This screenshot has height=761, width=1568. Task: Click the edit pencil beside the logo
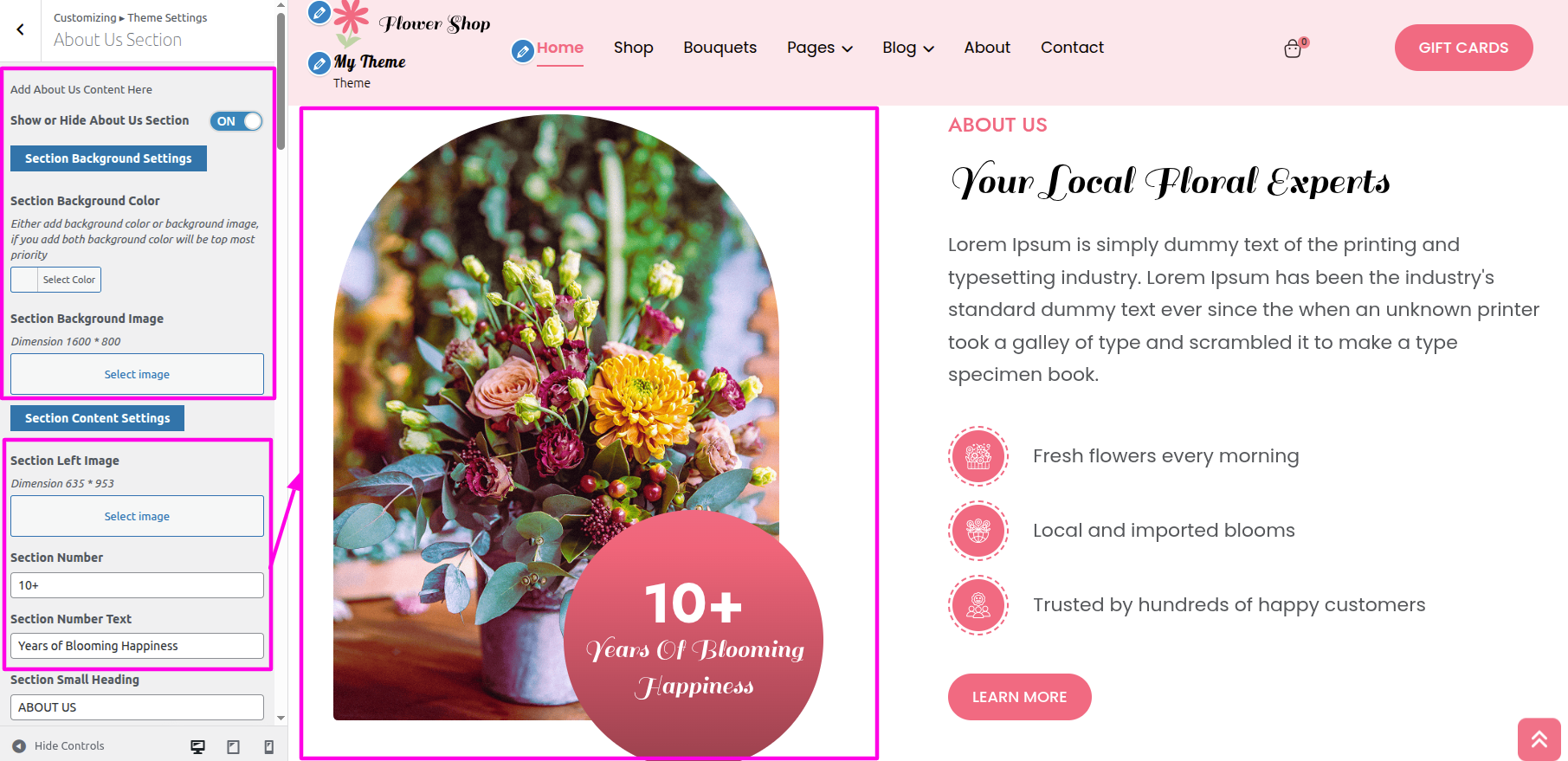point(319,13)
